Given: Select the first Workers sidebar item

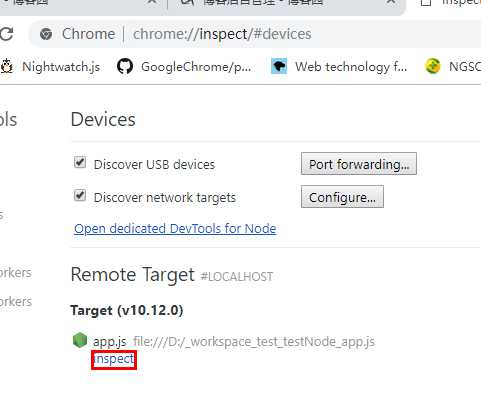Looking at the screenshot, I should (x=16, y=273).
